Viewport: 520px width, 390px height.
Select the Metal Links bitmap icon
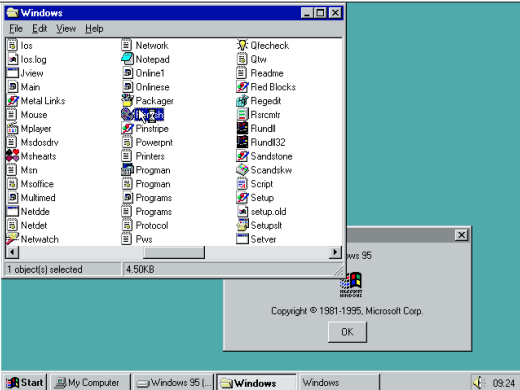pos(12,100)
